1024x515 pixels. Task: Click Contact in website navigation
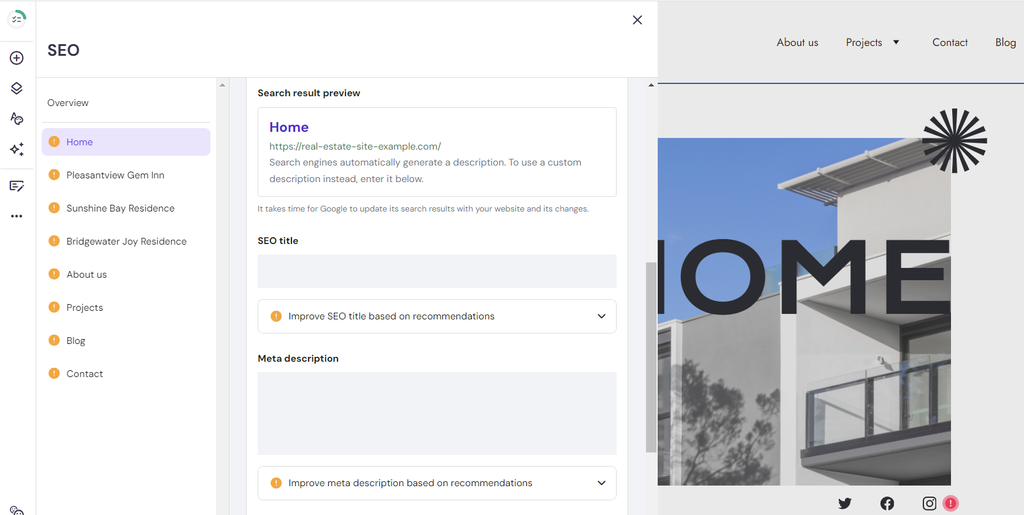pyautogui.click(x=950, y=42)
